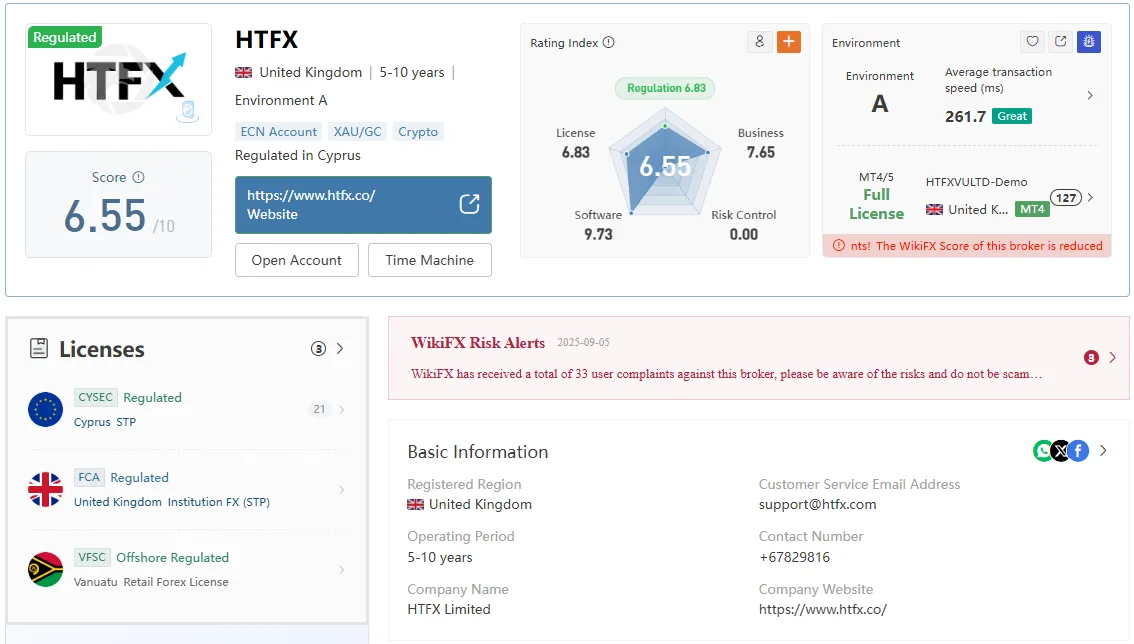The width and height of the screenshot is (1134, 644).
Task: Click the CYSEC regulator tag
Action: coord(95,397)
